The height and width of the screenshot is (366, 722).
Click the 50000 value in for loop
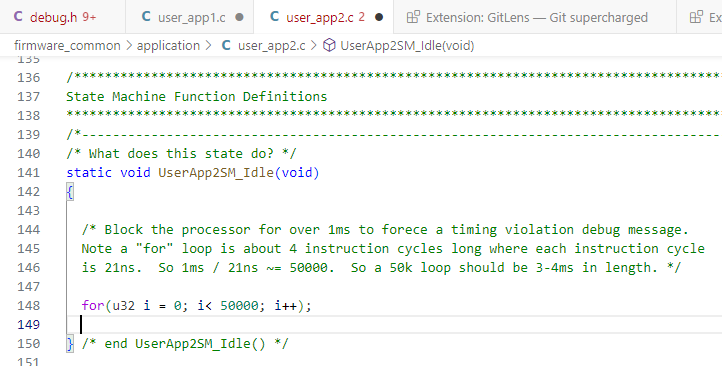click(239, 305)
